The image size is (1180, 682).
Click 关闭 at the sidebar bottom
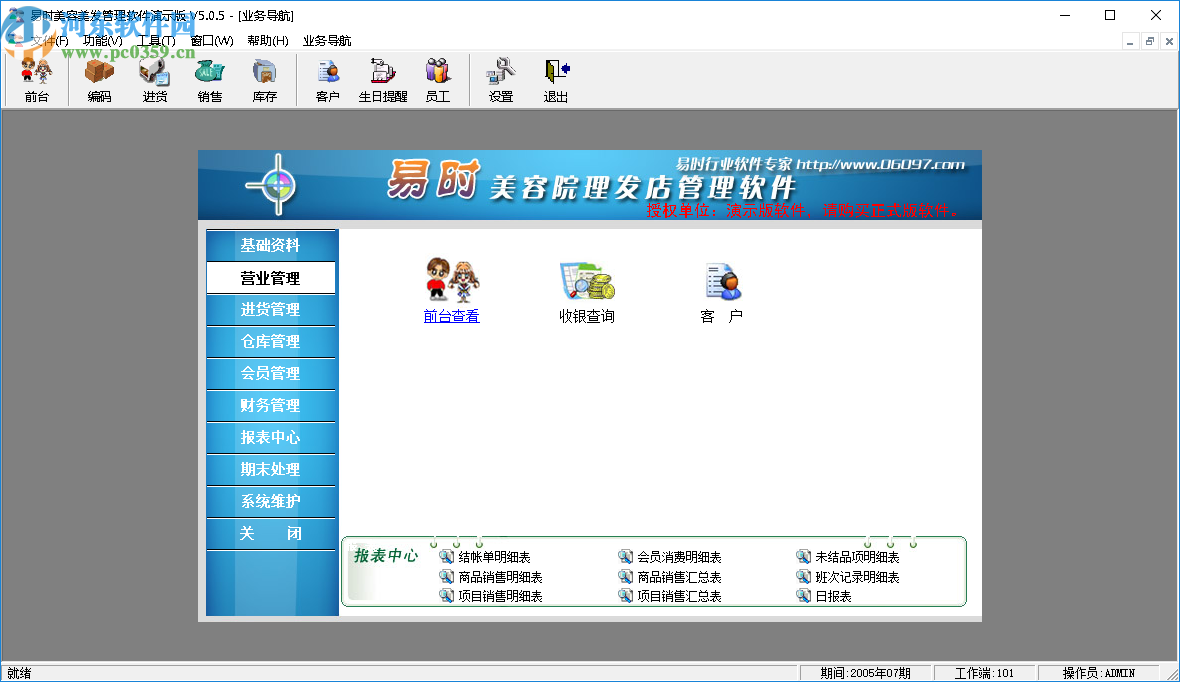click(x=271, y=533)
